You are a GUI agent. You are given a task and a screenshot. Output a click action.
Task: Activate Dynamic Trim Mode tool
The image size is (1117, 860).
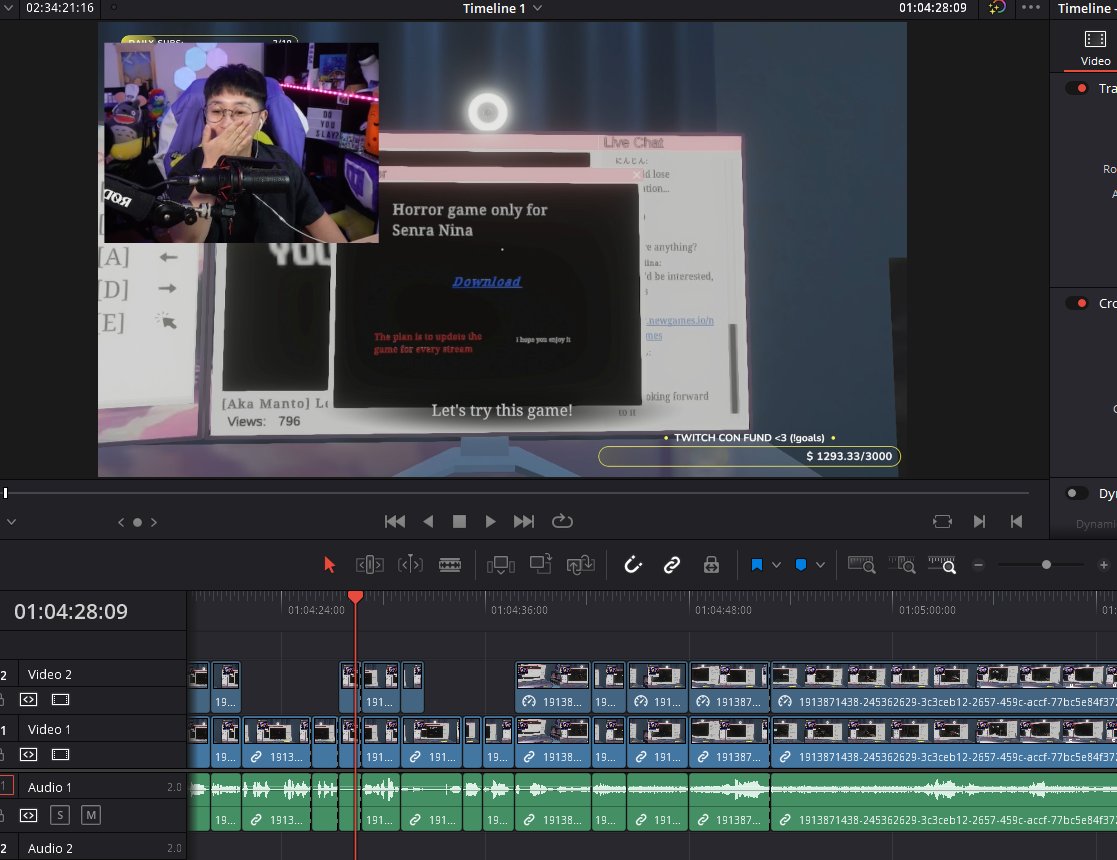click(x=410, y=565)
